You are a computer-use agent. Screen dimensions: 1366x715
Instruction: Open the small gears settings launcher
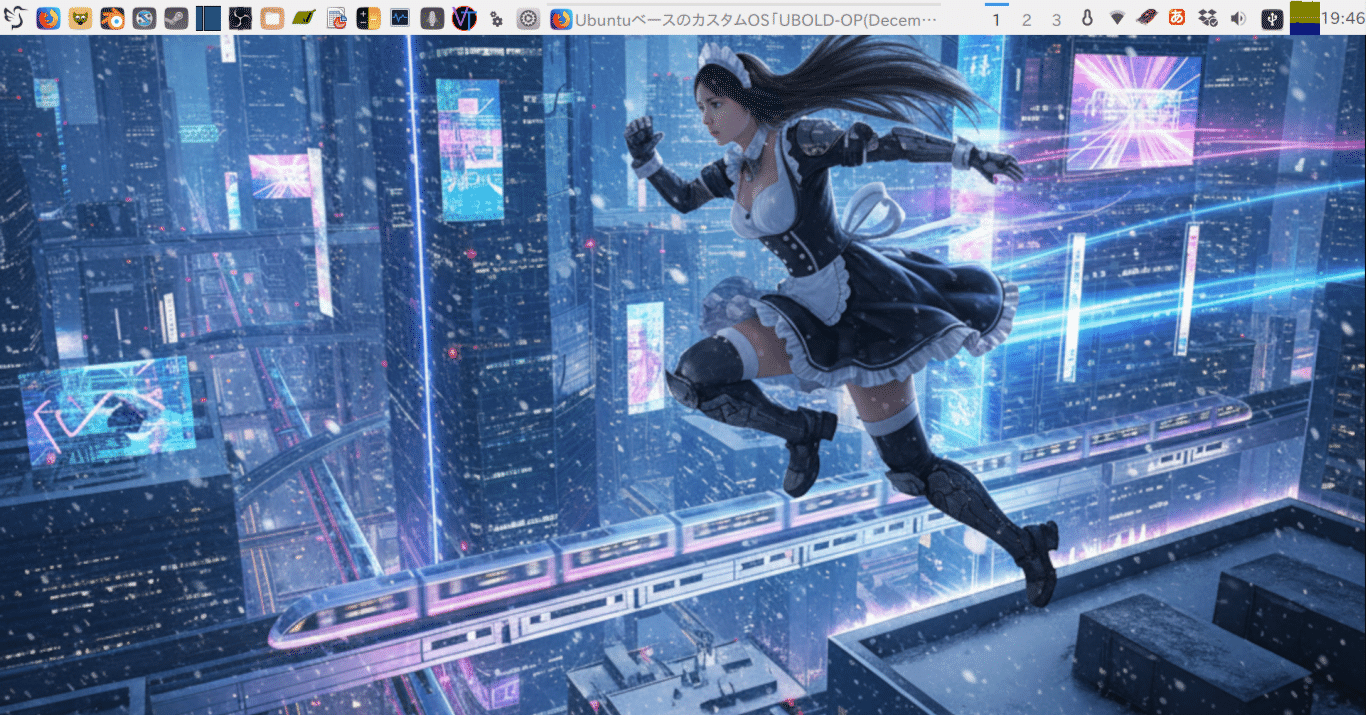496,18
